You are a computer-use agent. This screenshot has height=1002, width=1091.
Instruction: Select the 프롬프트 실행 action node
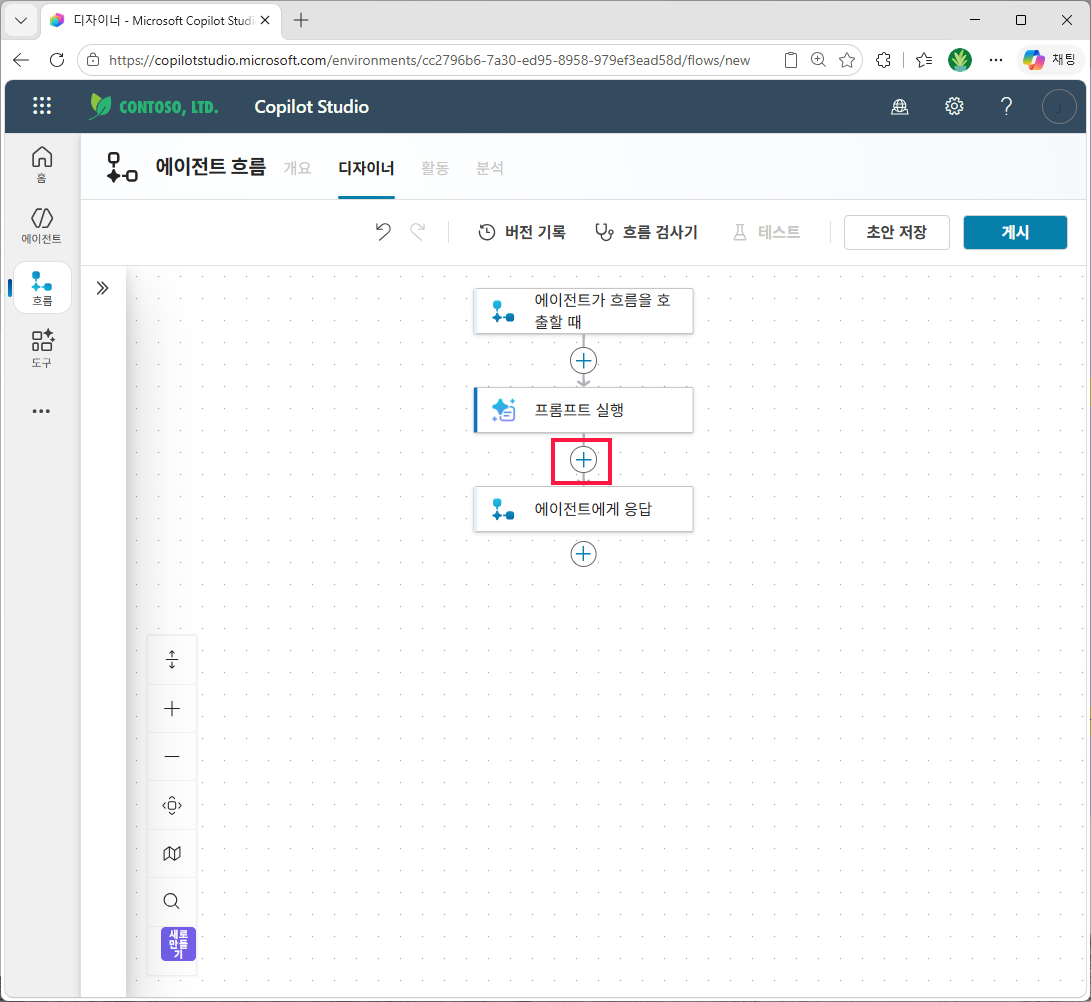click(x=583, y=410)
